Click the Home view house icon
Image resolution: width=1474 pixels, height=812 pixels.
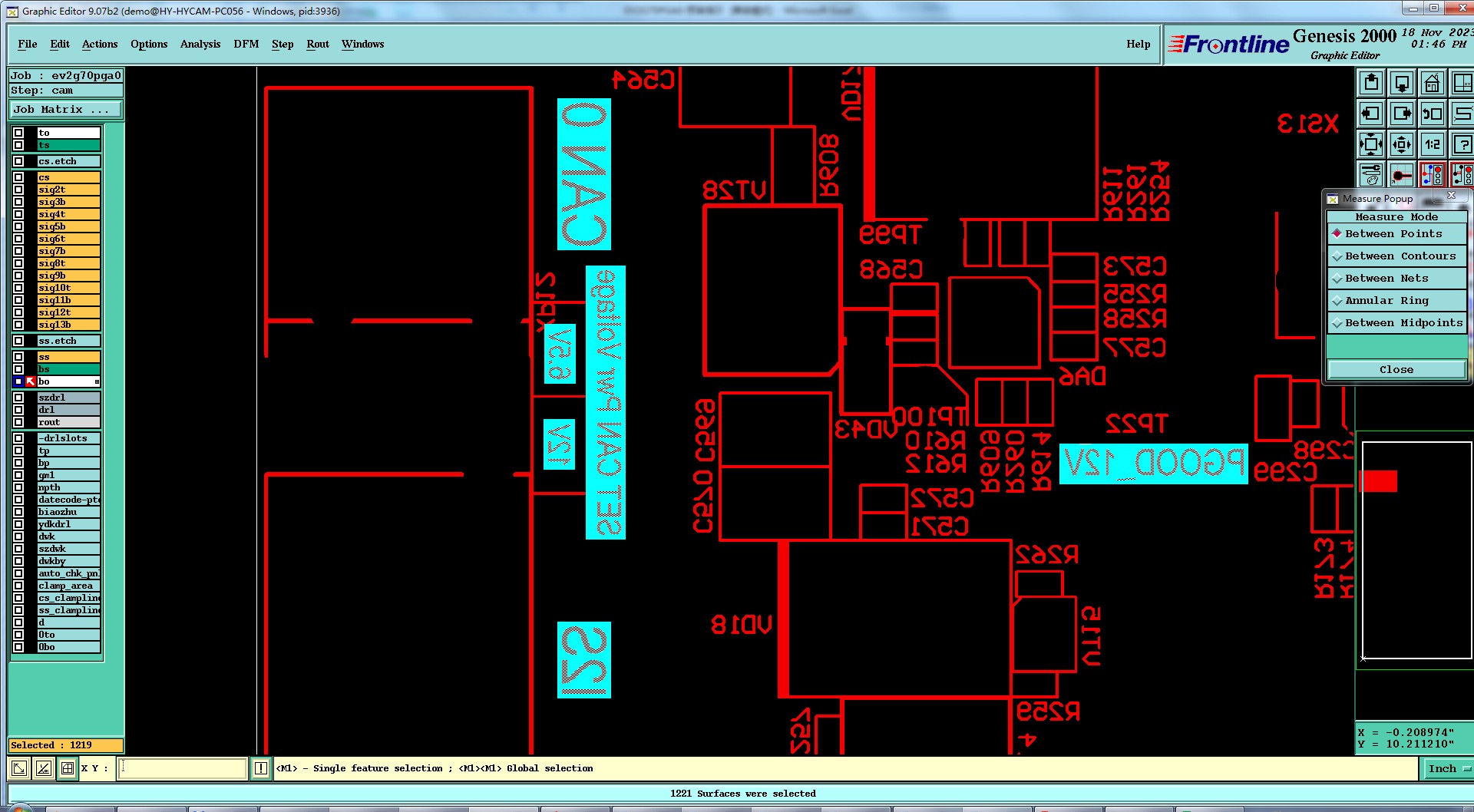tap(1433, 83)
